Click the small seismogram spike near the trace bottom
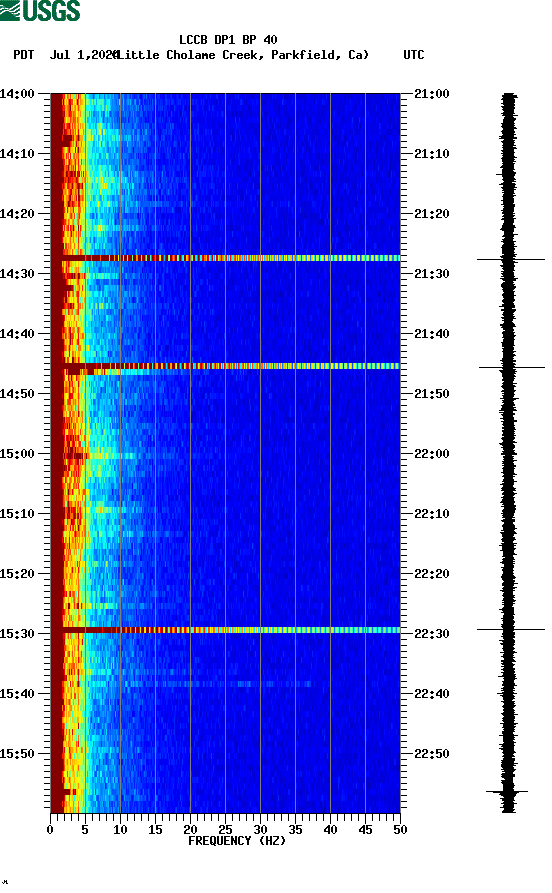 (x=507, y=791)
